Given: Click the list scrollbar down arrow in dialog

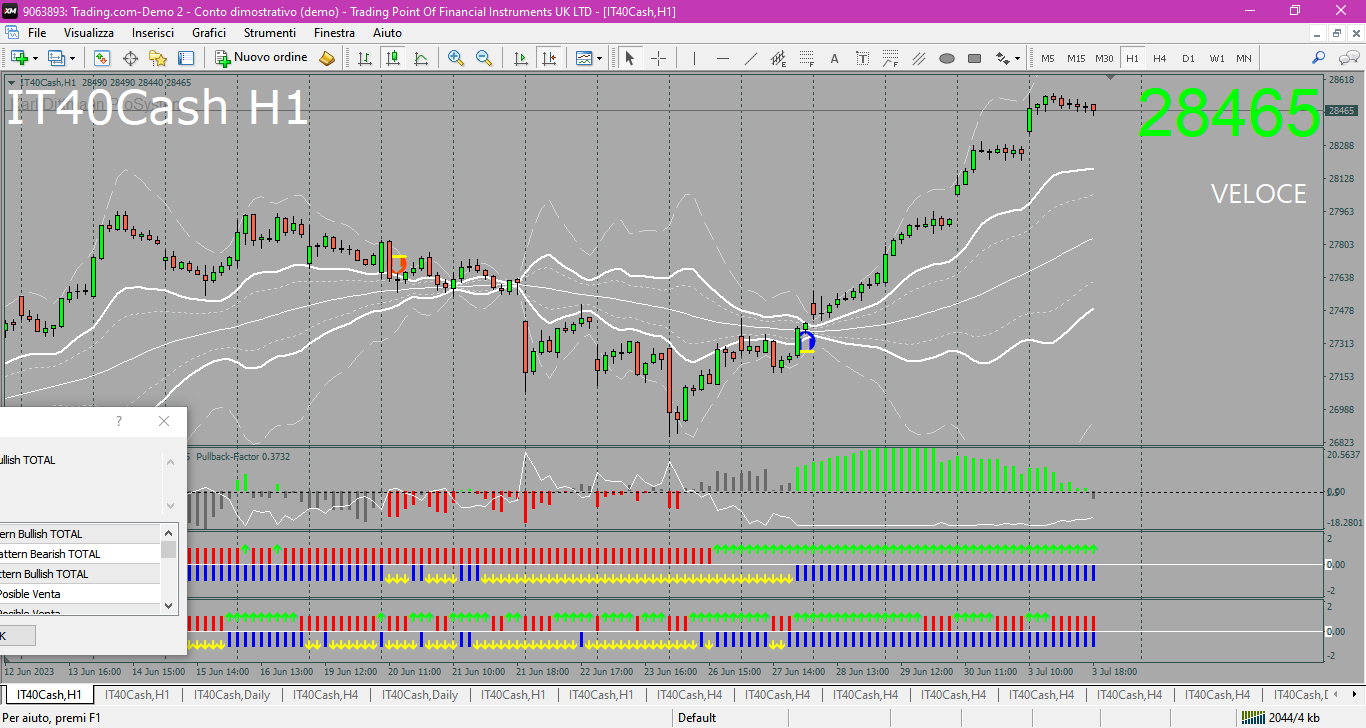Looking at the screenshot, I should [169, 605].
